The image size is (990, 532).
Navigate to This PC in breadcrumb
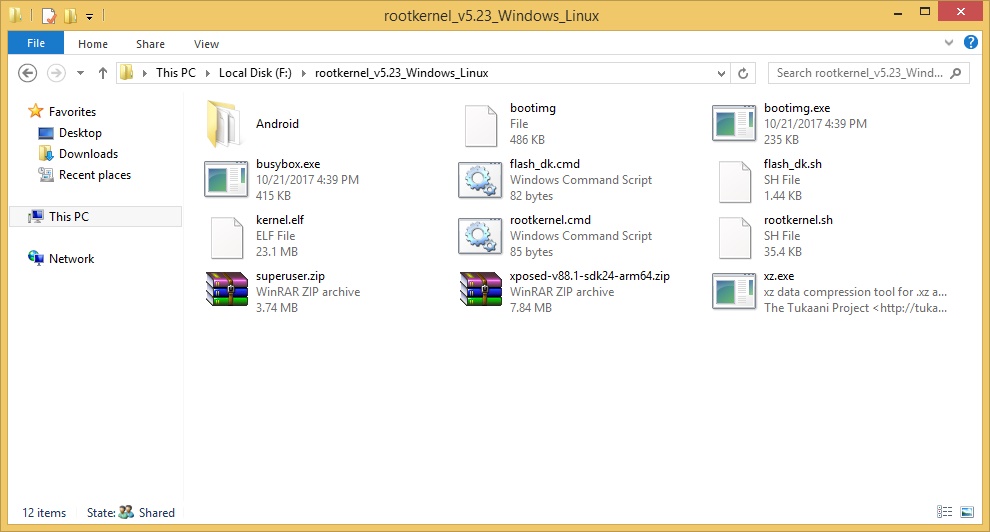176,73
